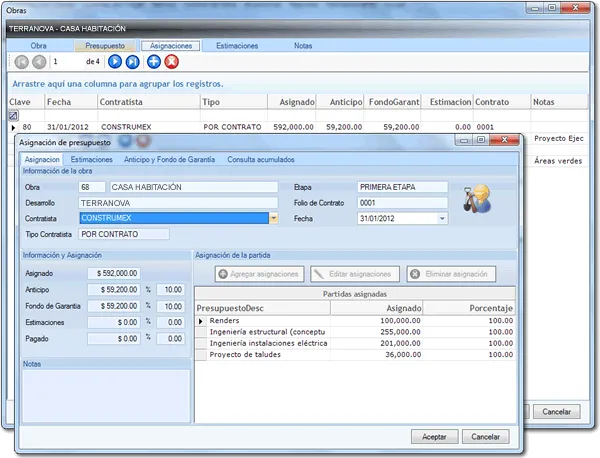Open Estimaciones tab in Asignación de presupuesto
The width and height of the screenshot is (600, 458).
click(91, 160)
